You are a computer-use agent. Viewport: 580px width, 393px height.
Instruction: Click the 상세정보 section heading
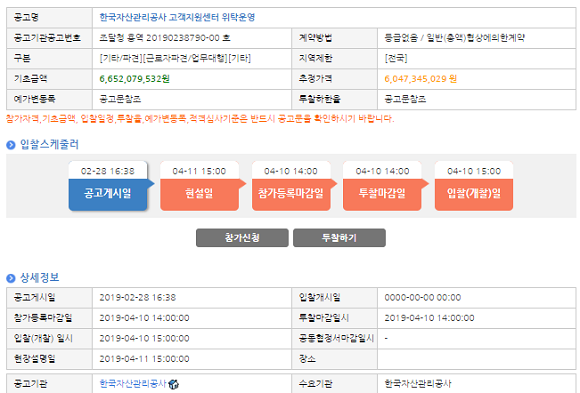(x=40, y=278)
